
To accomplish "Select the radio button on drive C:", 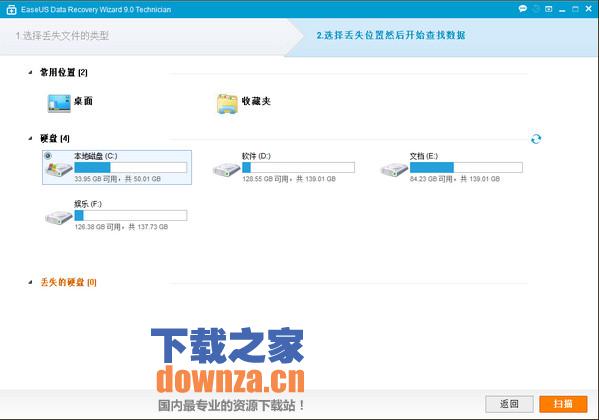I will [x=48, y=156].
